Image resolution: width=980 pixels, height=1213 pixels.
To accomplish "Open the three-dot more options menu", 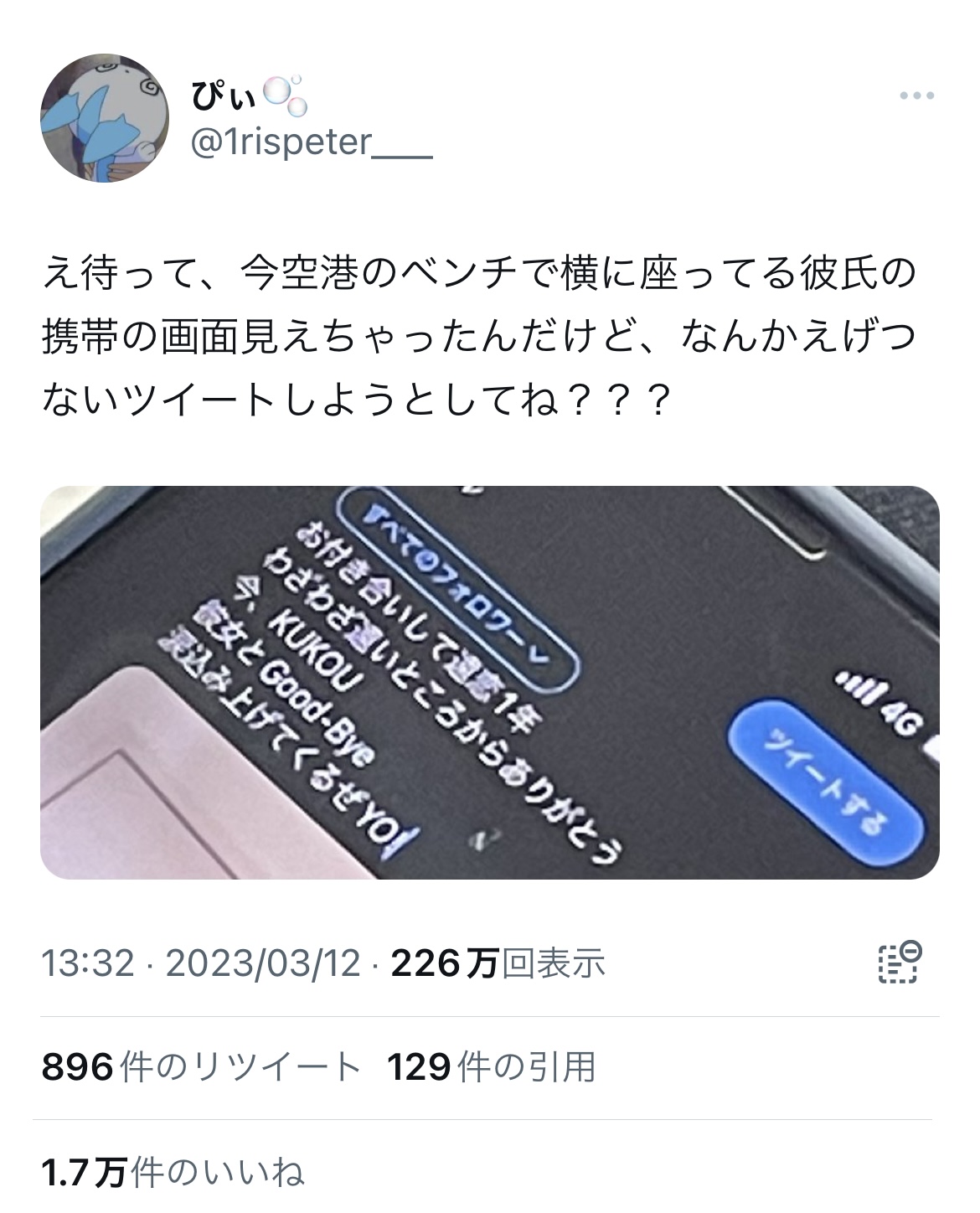I will click(x=917, y=96).
